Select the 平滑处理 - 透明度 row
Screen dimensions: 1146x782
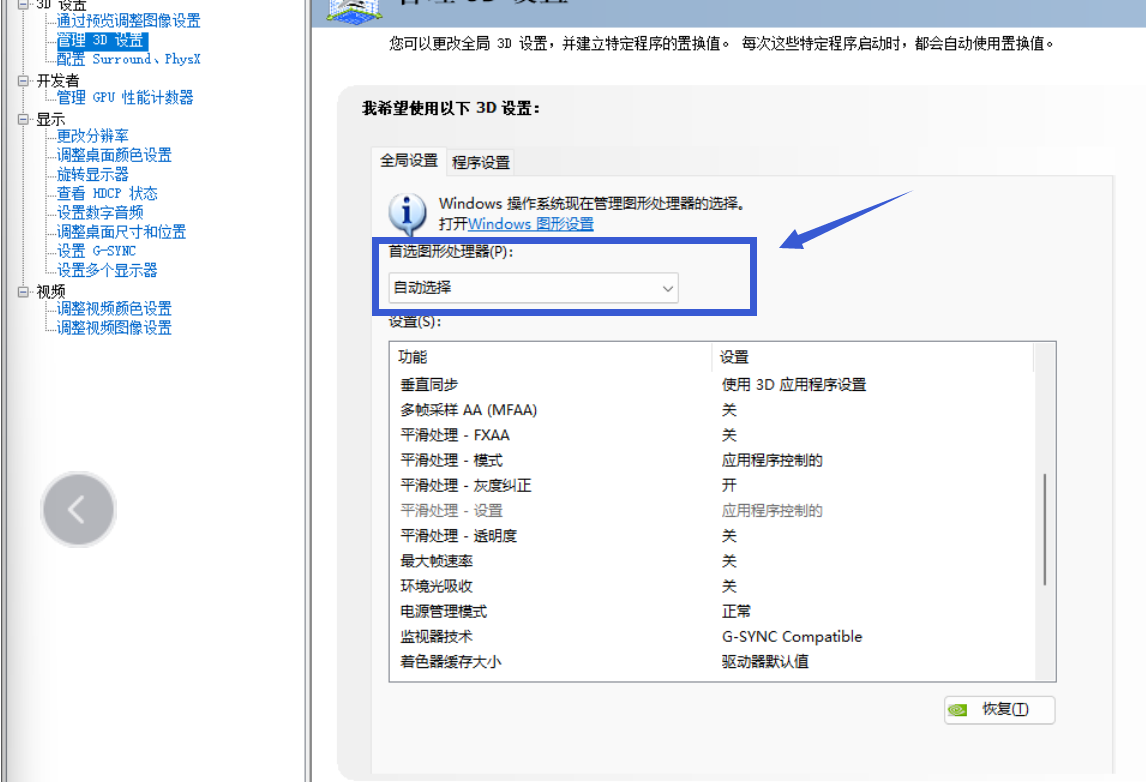pos(713,536)
